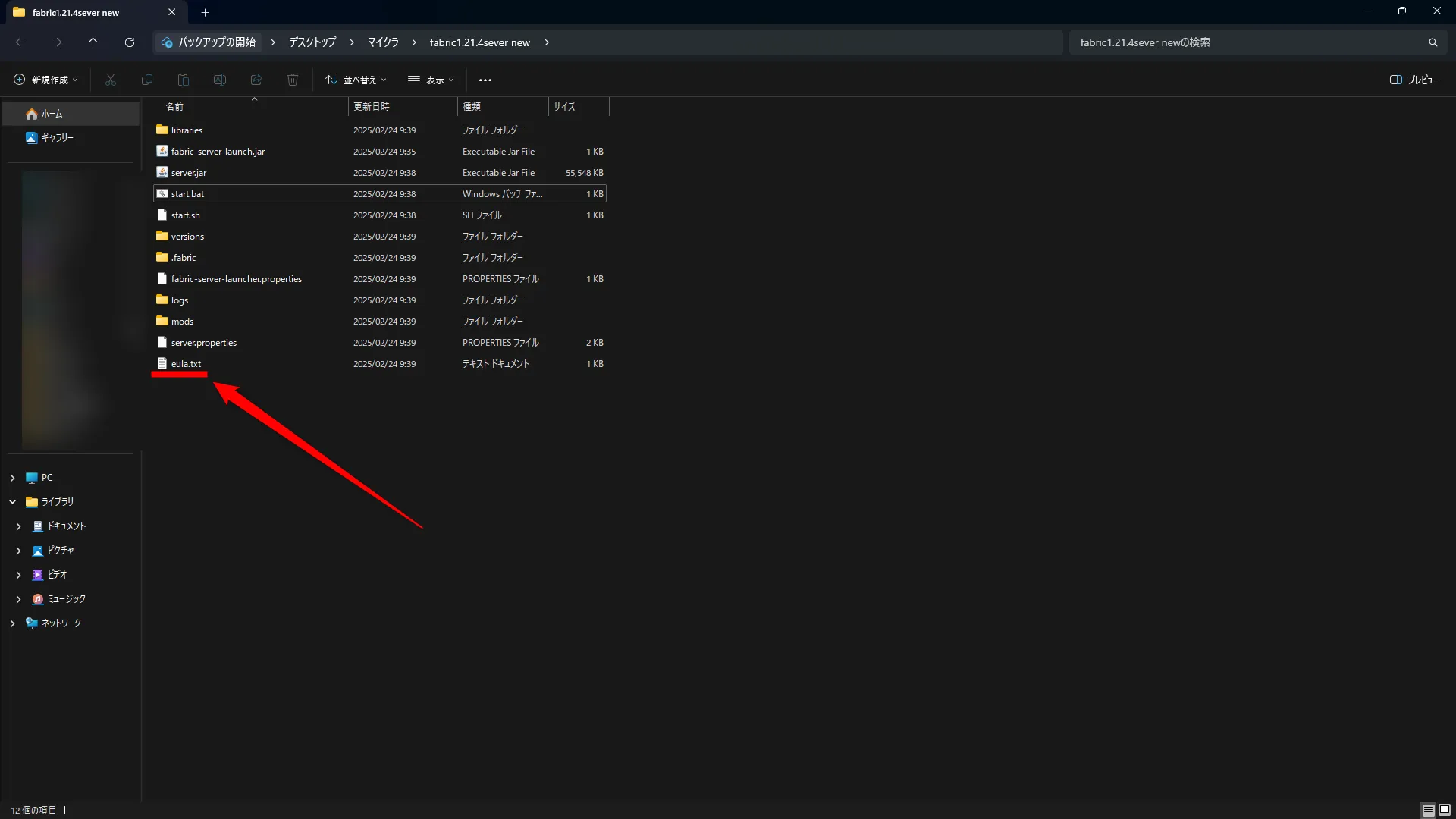This screenshot has width=1456, height=819.
Task: Switch to details view in status bar
Action: pos(1428,810)
